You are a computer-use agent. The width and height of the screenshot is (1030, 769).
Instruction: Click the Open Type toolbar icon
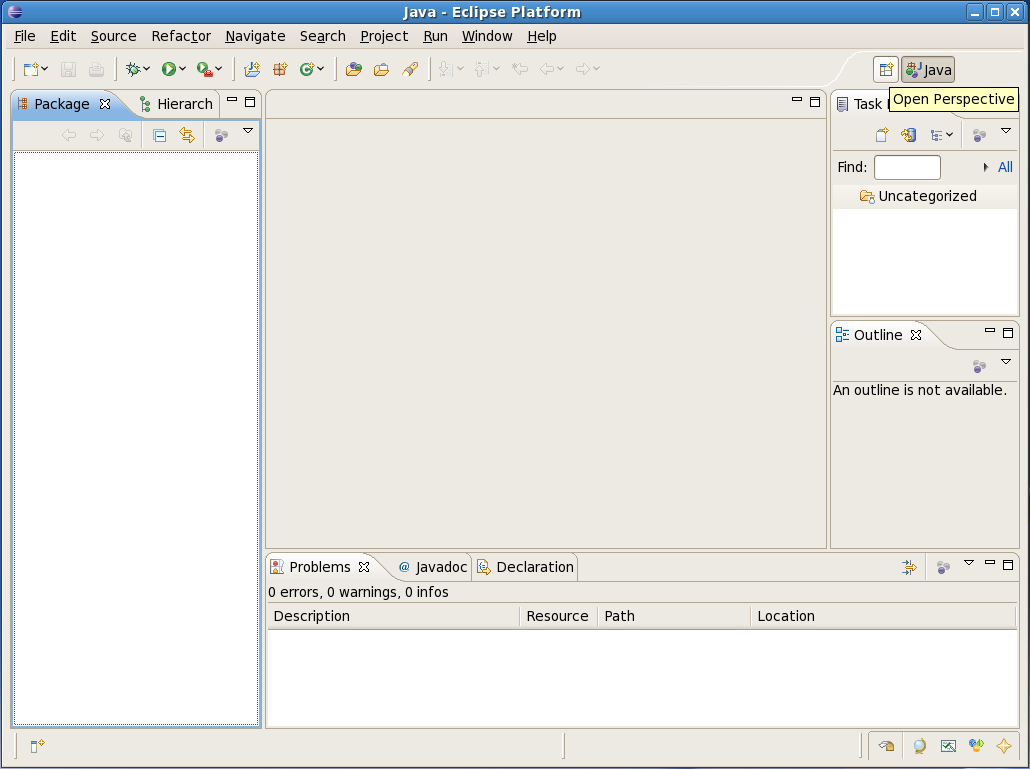(352, 69)
